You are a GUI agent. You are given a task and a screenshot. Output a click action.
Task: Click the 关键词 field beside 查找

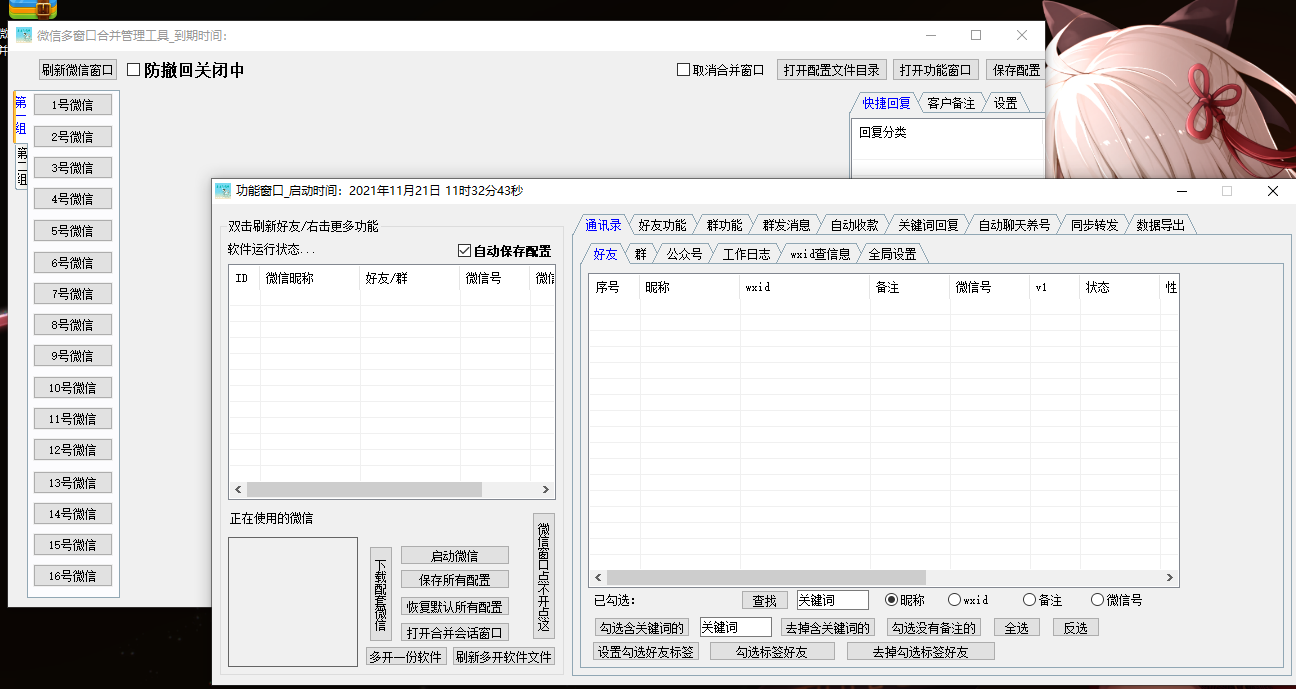coord(833,600)
